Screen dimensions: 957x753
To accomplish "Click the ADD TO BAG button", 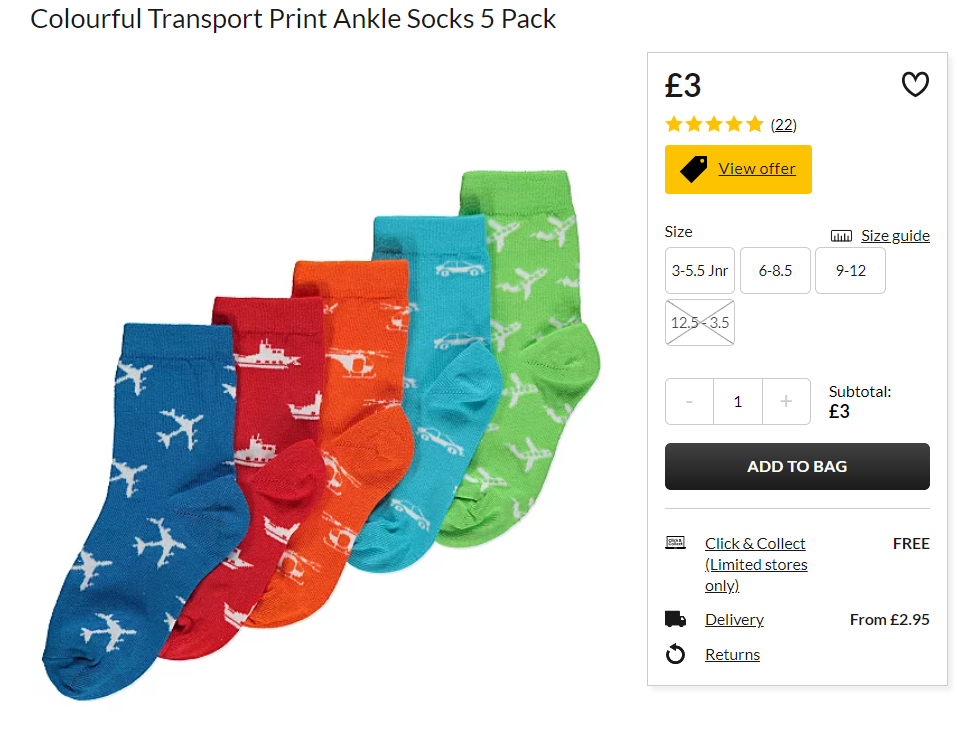I will pyautogui.click(x=797, y=466).
